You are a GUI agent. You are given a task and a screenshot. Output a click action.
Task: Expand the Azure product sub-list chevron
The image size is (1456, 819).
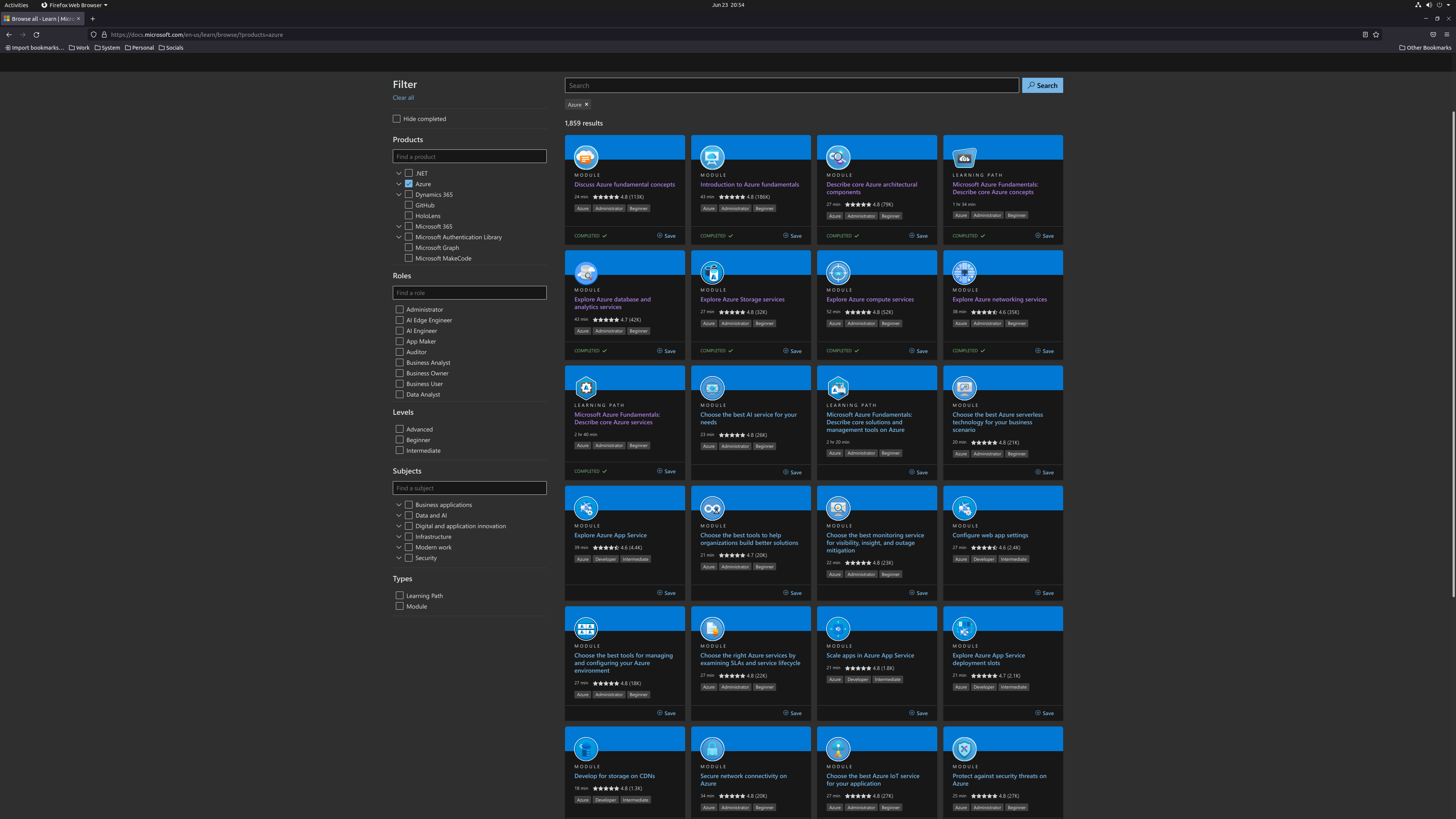tap(399, 184)
